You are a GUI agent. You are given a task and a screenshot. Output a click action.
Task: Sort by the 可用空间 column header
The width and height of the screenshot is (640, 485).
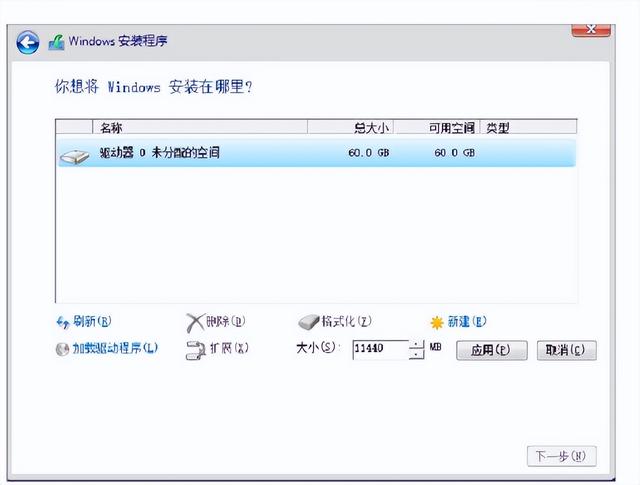437,127
